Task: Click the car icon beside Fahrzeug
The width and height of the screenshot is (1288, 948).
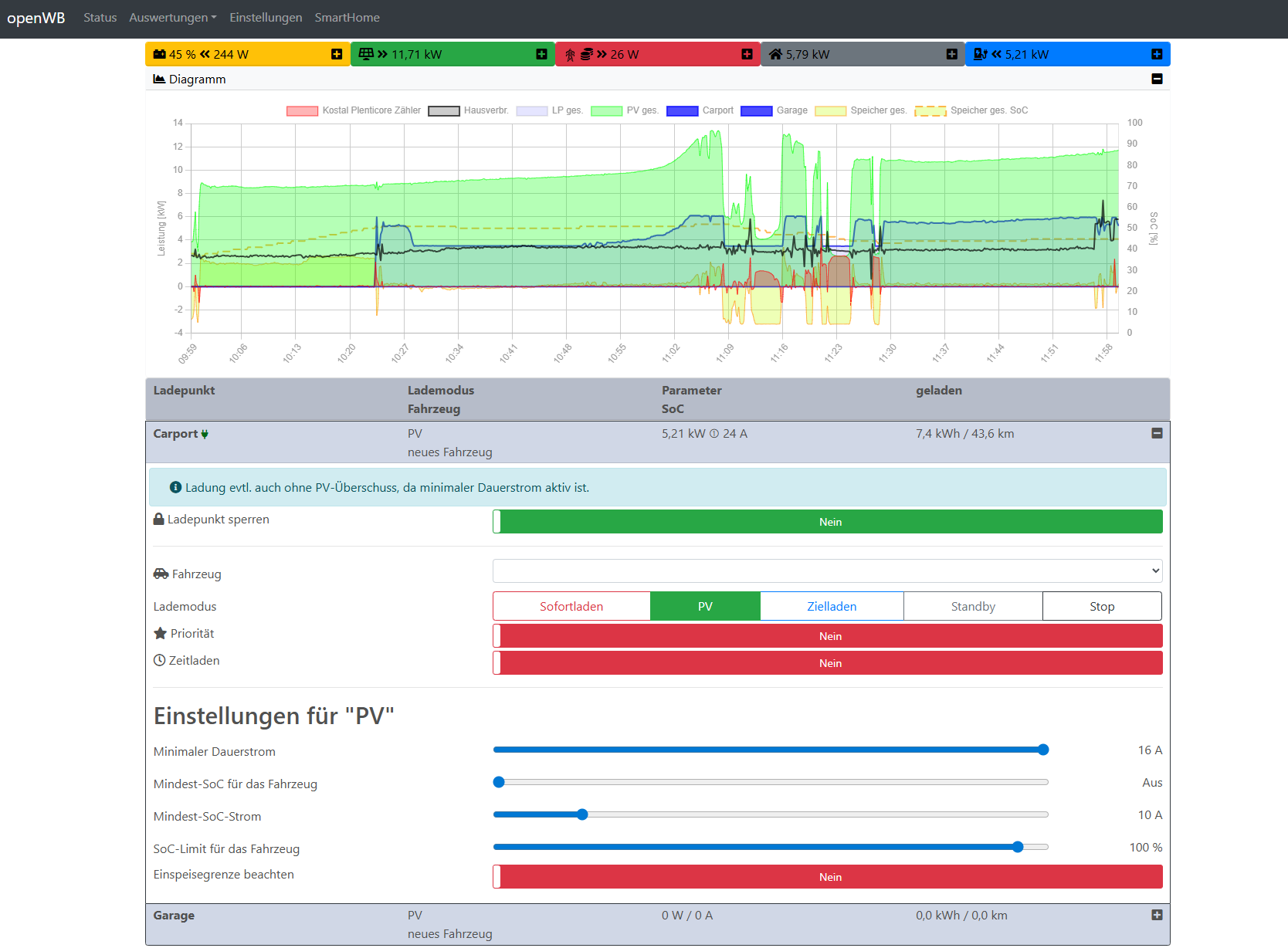Action: click(x=161, y=574)
